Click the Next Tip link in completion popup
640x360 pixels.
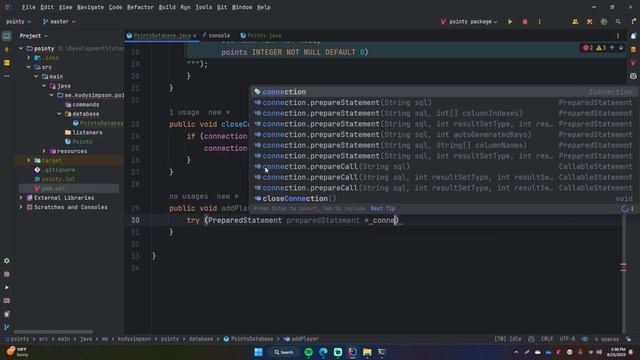pyautogui.click(x=382, y=209)
